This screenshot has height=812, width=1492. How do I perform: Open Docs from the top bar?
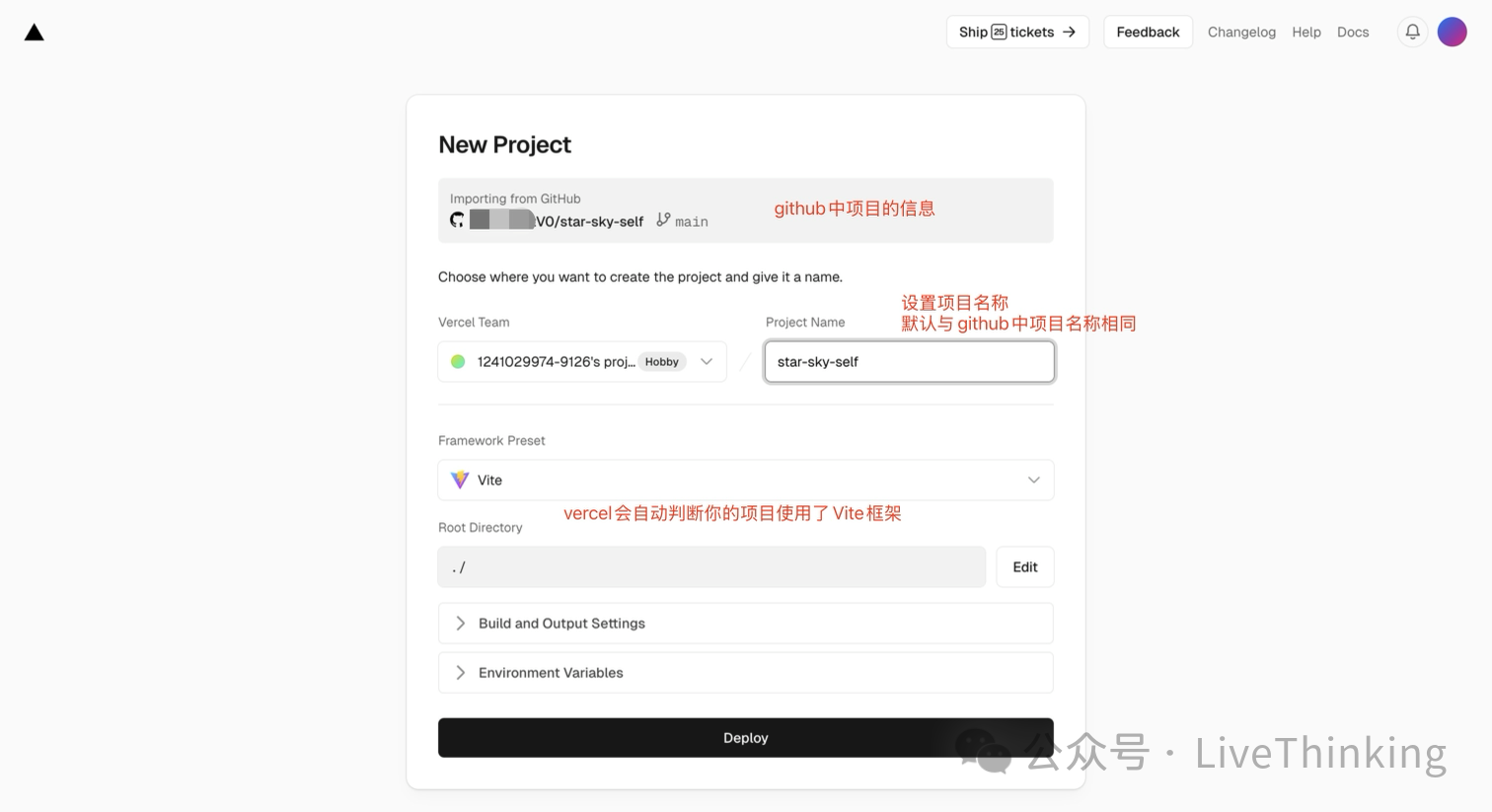(1352, 32)
